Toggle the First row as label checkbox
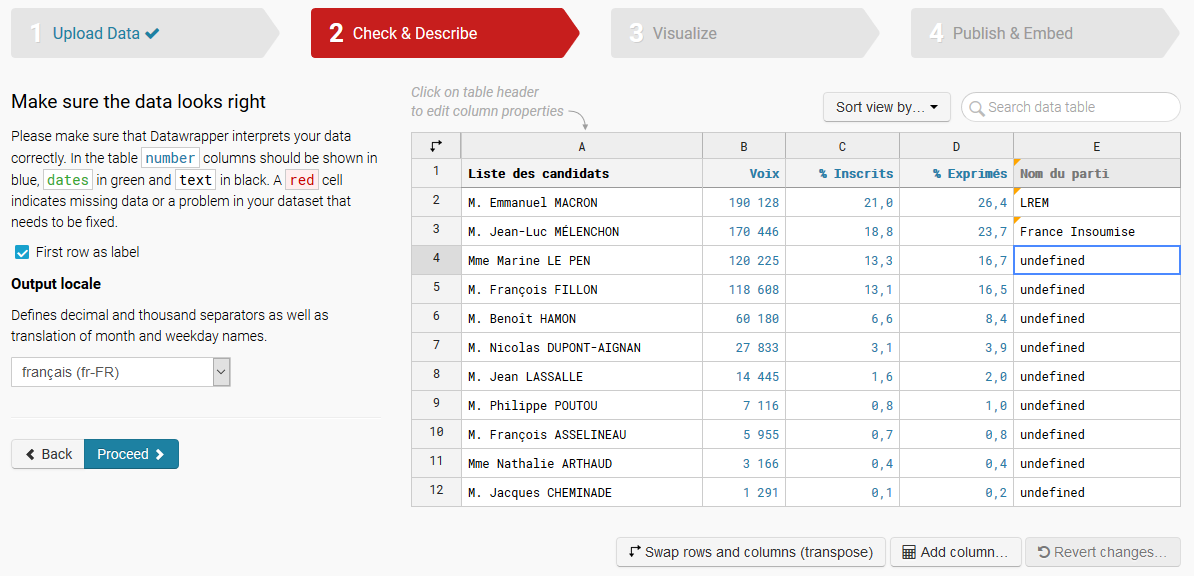The image size is (1194, 576). (22, 252)
